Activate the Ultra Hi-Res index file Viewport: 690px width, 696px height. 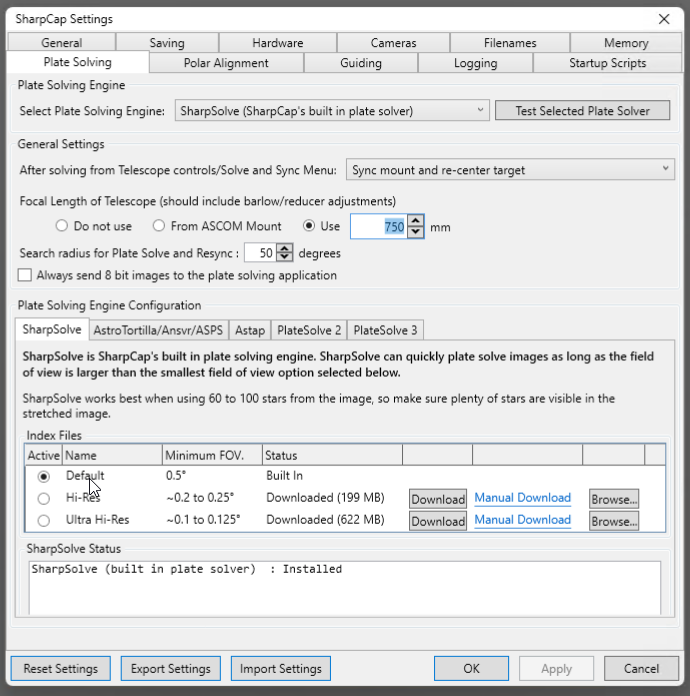pos(44,520)
